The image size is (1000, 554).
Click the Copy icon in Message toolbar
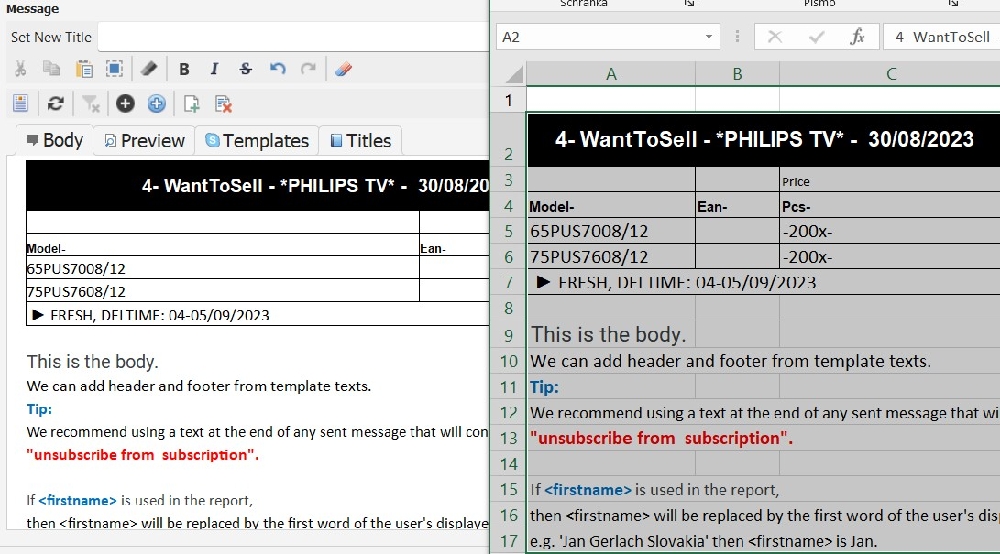tap(52, 69)
